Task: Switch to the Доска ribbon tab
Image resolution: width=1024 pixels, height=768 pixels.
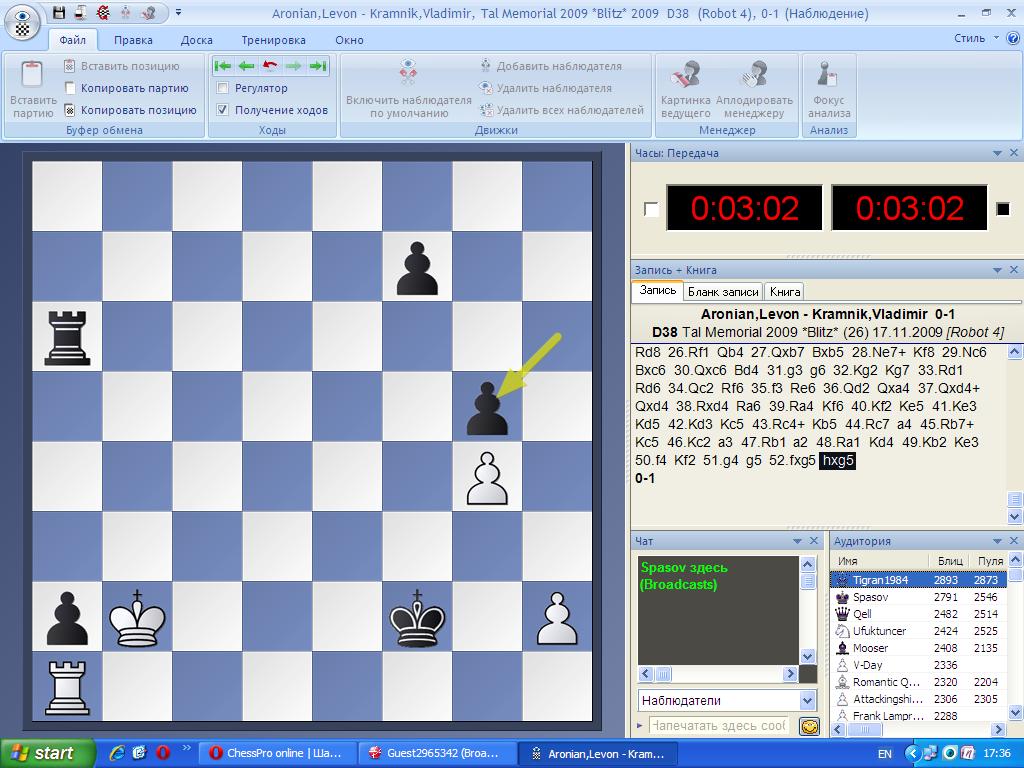Action: point(196,40)
